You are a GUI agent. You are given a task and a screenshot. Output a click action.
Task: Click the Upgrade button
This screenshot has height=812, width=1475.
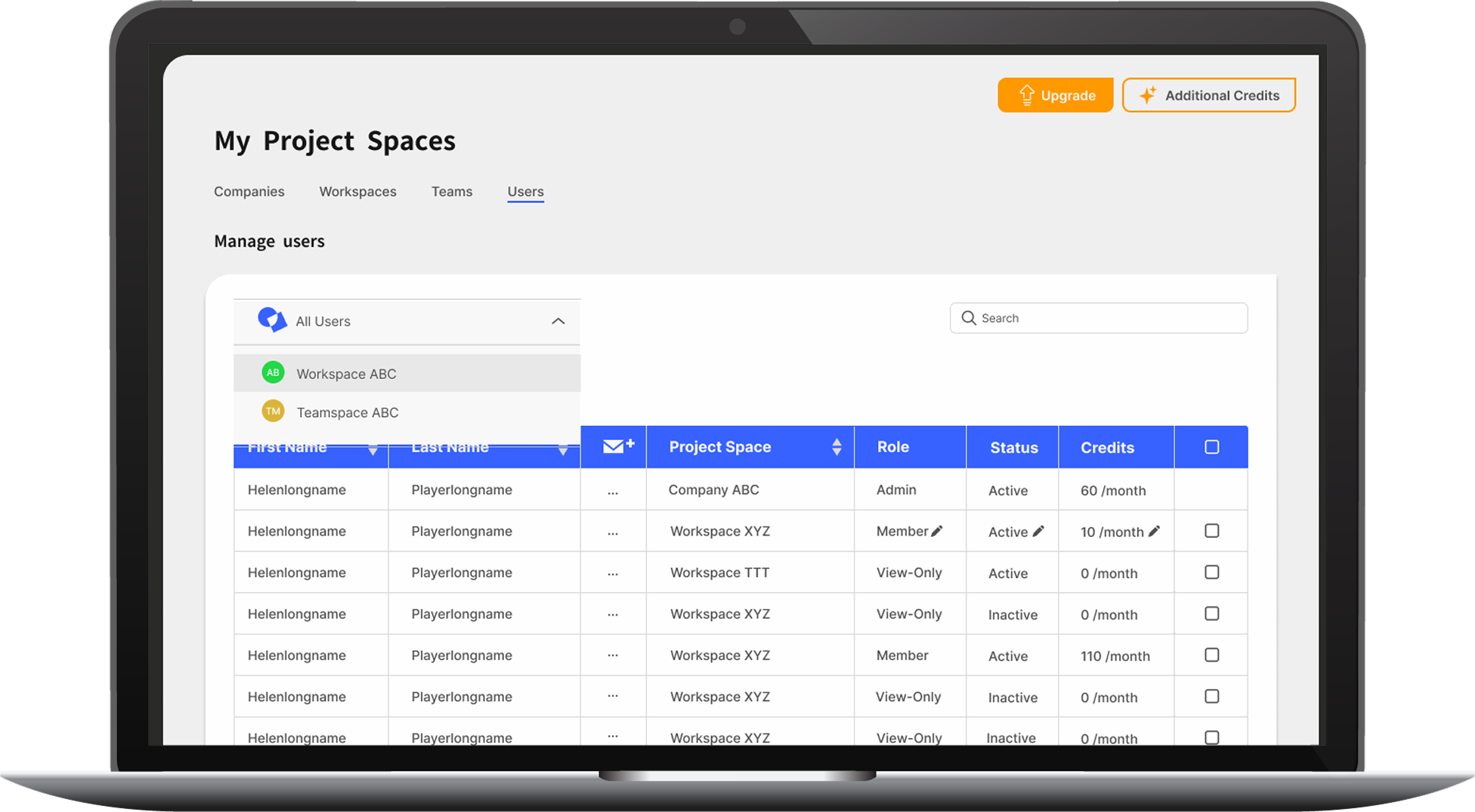click(x=1055, y=95)
